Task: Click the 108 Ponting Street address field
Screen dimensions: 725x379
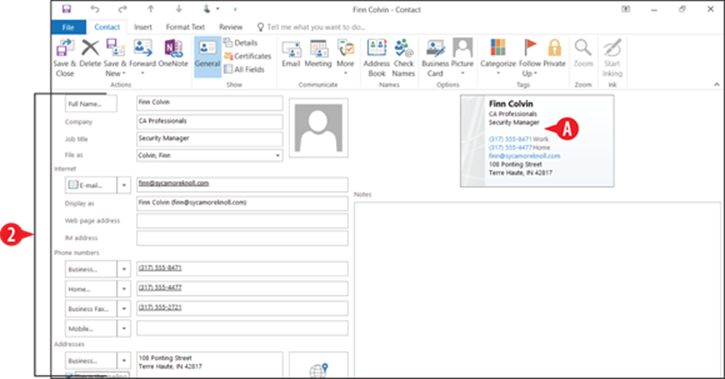Action: point(209,365)
